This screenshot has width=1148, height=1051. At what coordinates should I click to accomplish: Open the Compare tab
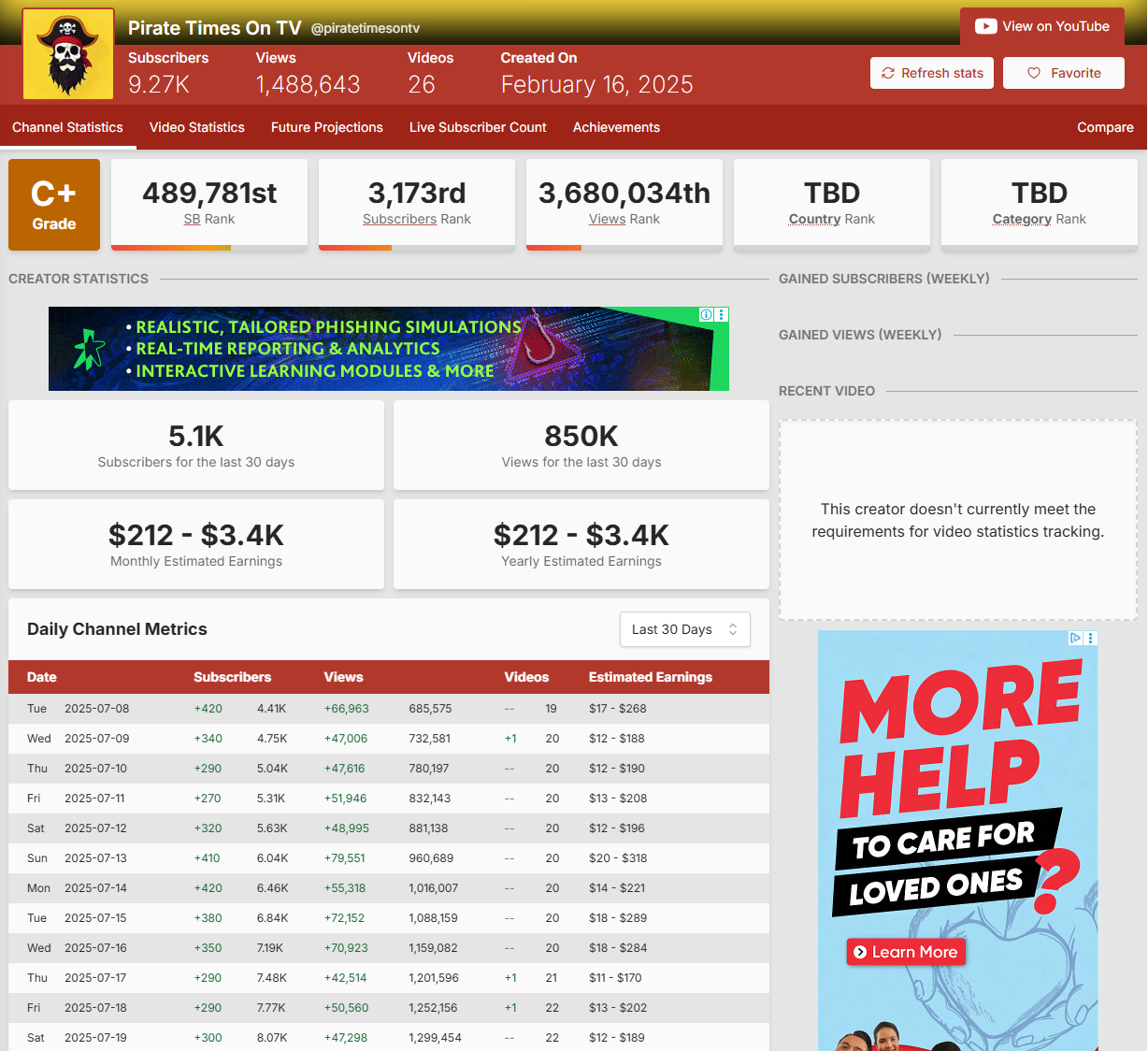point(1105,127)
